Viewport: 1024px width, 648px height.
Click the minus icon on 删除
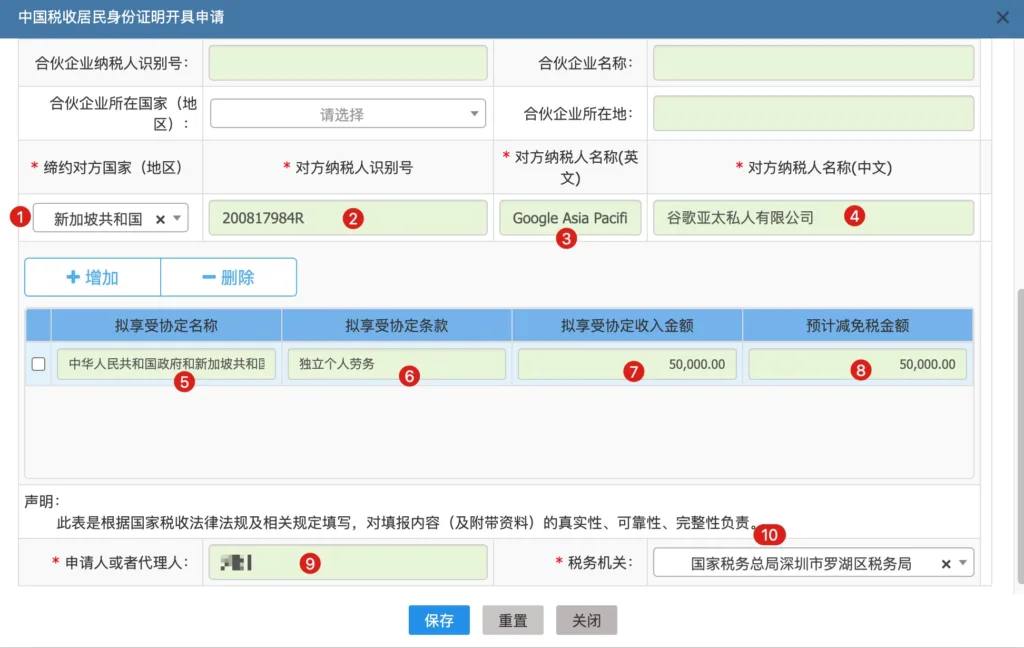[209, 277]
